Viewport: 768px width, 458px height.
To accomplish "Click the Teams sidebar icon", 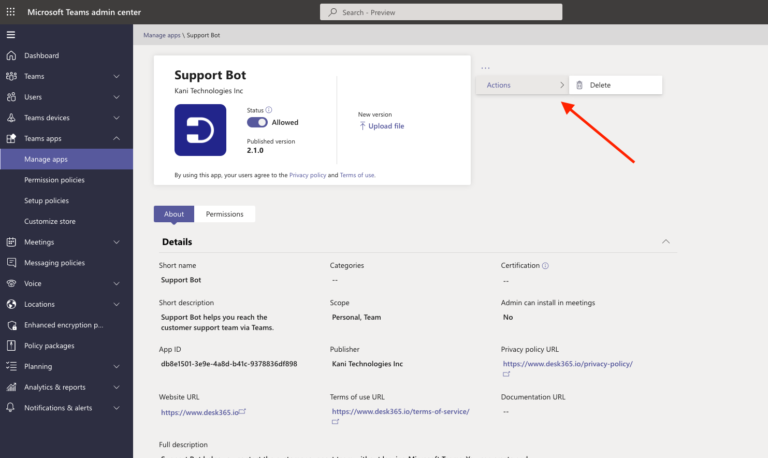I will tap(11, 76).
